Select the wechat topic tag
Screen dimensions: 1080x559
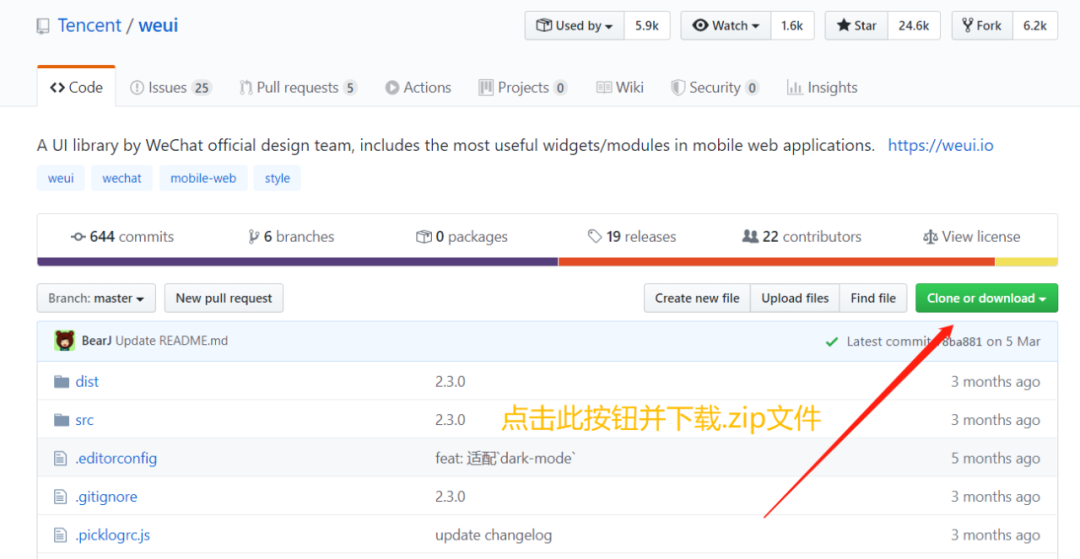click(122, 178)
